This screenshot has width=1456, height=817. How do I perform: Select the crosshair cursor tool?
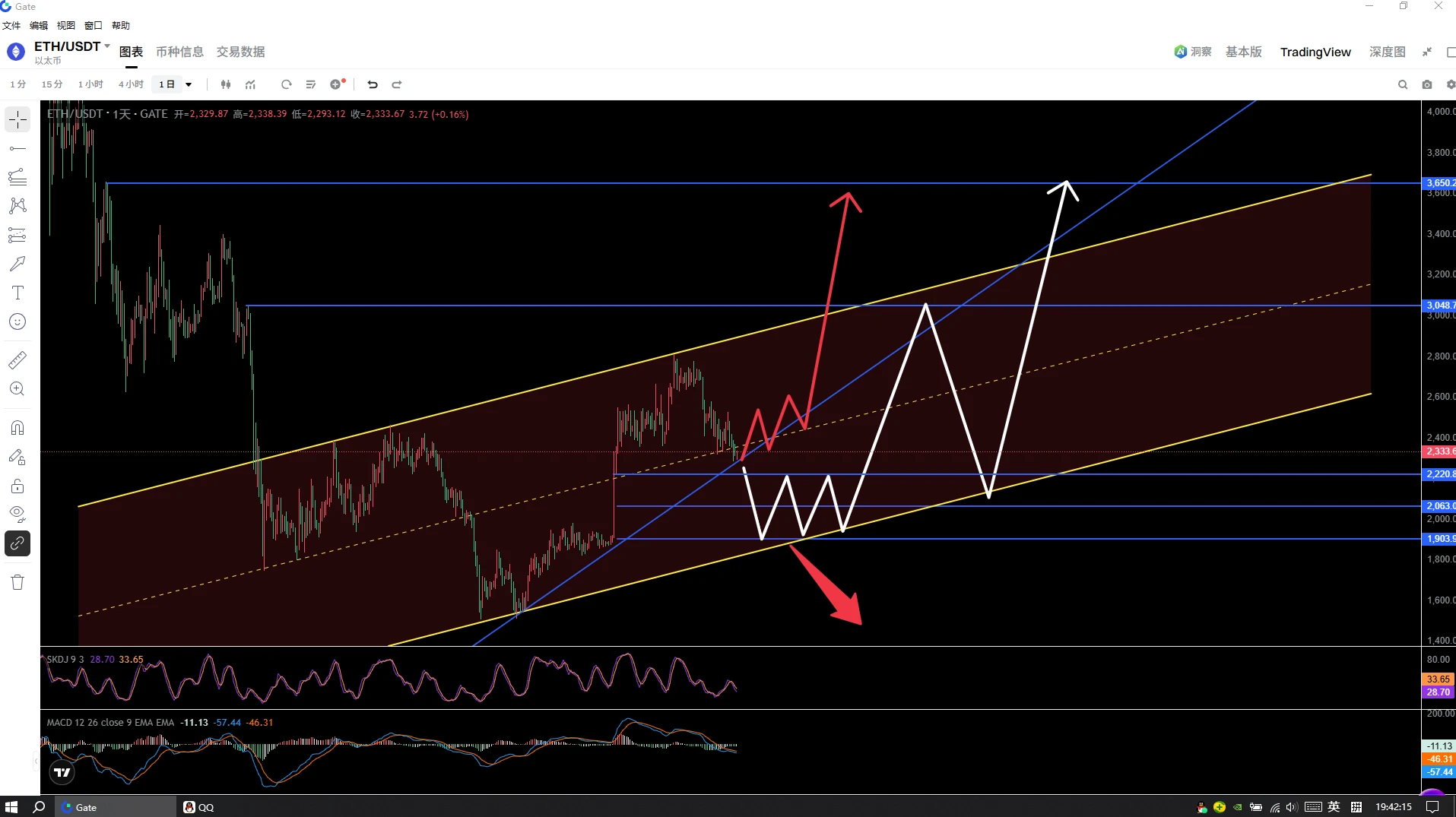coord(17,119)
